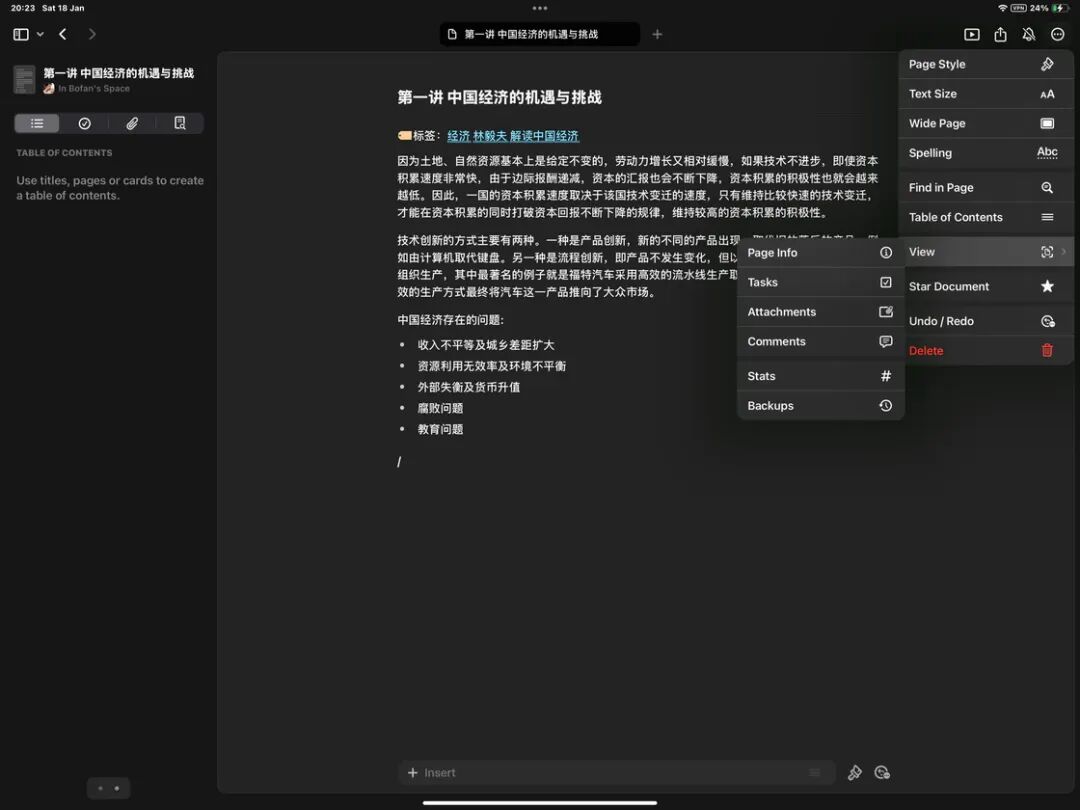
Task: Open Undo / Redo options
Action: (x=986, y=321)
